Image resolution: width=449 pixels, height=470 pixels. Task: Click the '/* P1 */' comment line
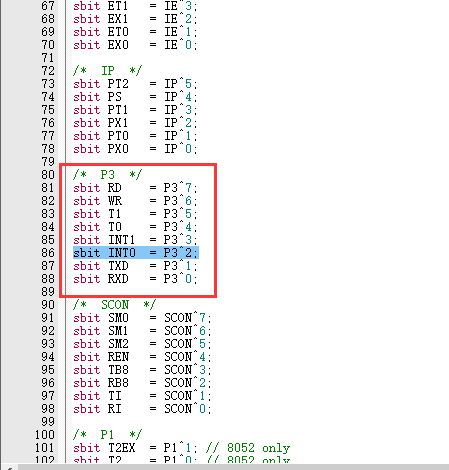[107, 435]
